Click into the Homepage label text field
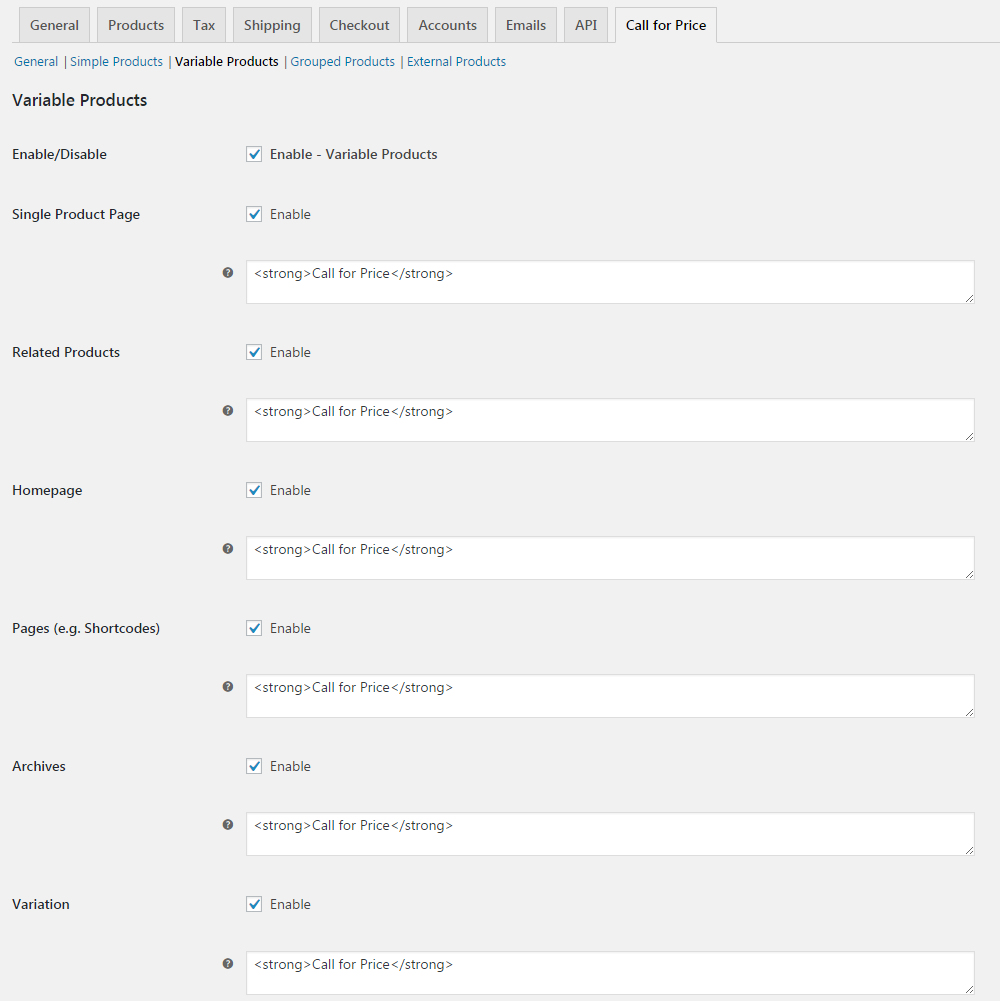Image resolution: width=1000 pixels, height=1001 pixels. point(610,558)
